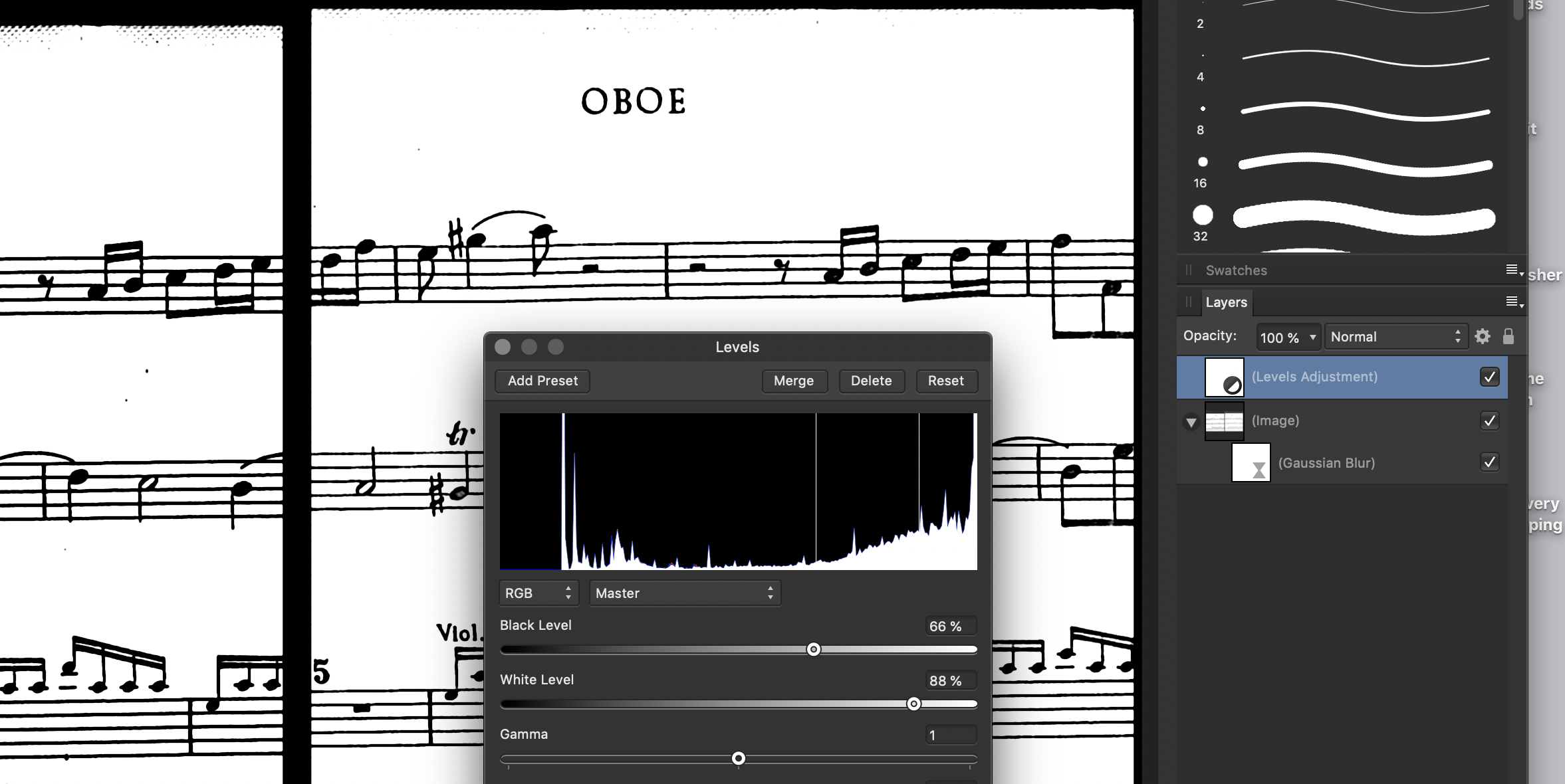Open the Swatches panel options menu
Screen dimensions: 1565x784
(1514, 270)
